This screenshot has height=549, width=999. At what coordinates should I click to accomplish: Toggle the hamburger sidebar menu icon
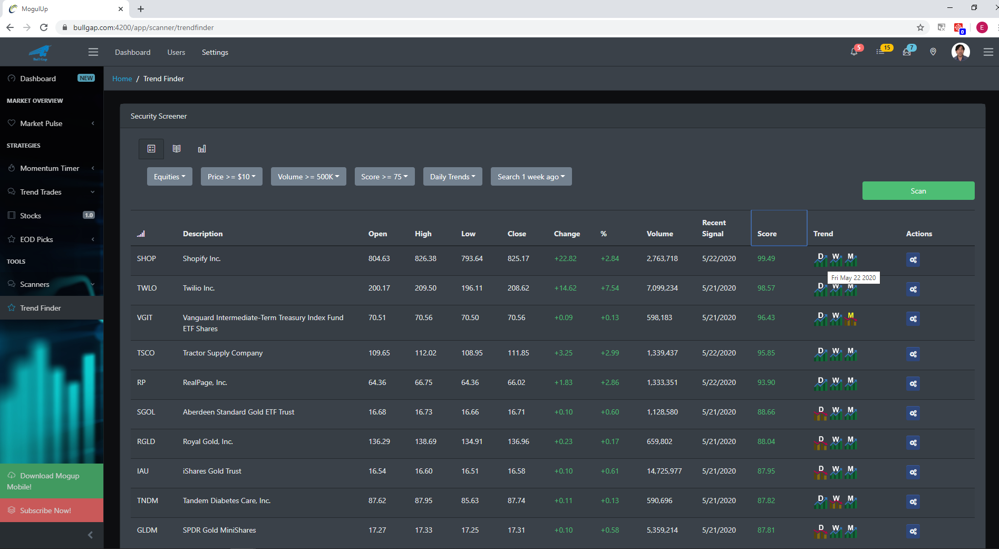coord(93,52)
